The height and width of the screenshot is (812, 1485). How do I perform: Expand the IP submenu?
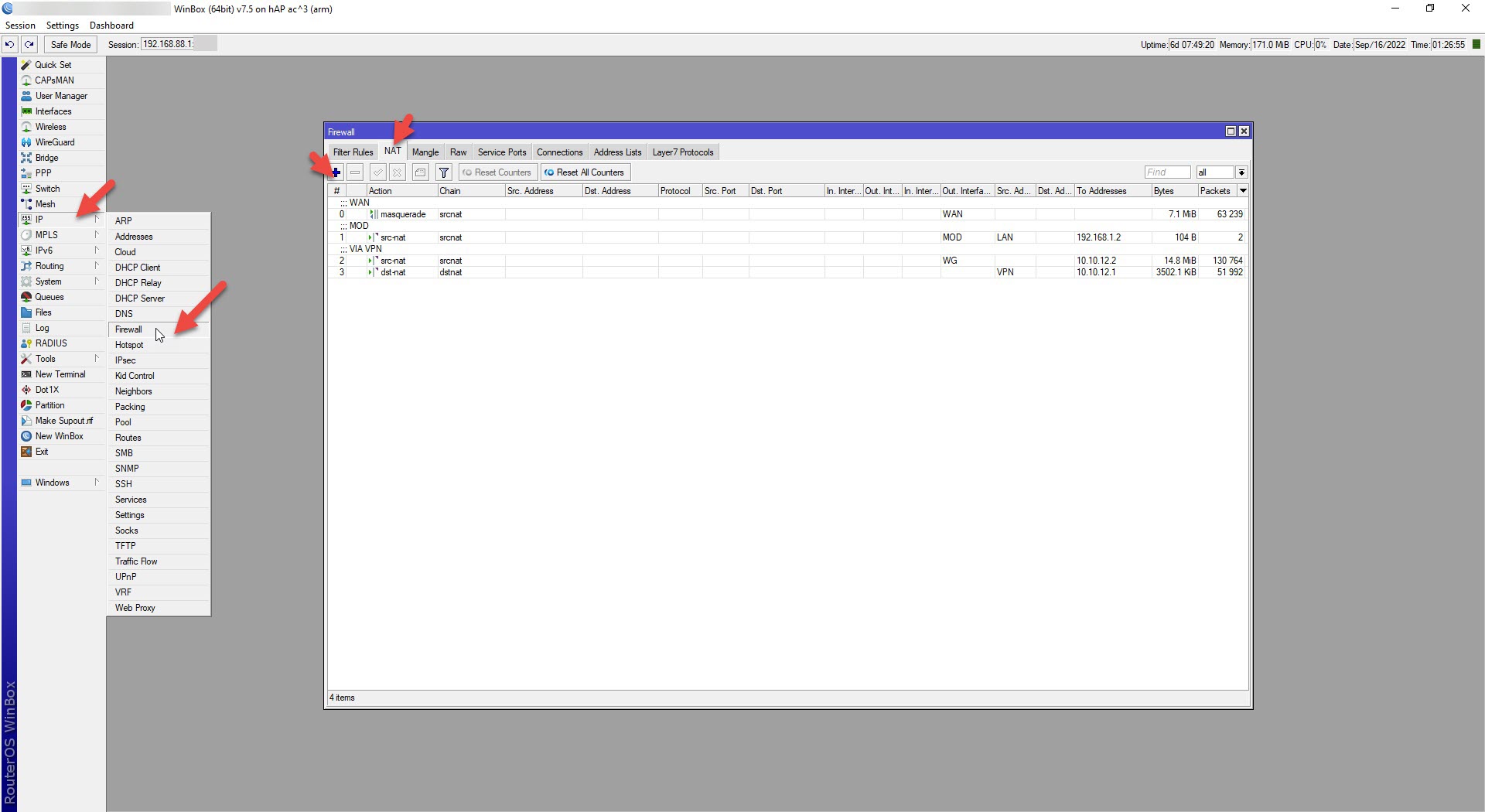click(x=61, y=220)
